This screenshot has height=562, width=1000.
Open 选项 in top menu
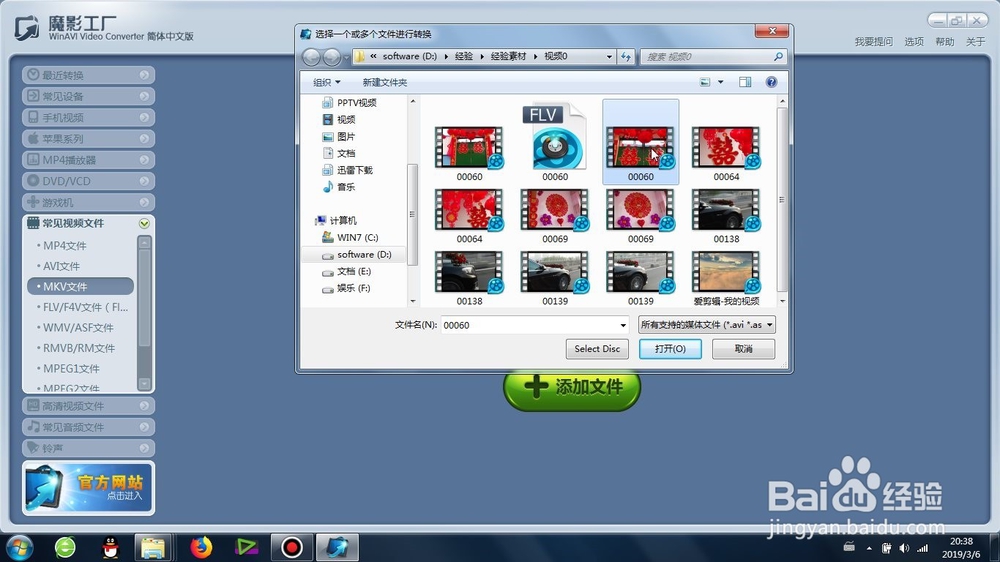pyautogui.click(x=914, y=41)
